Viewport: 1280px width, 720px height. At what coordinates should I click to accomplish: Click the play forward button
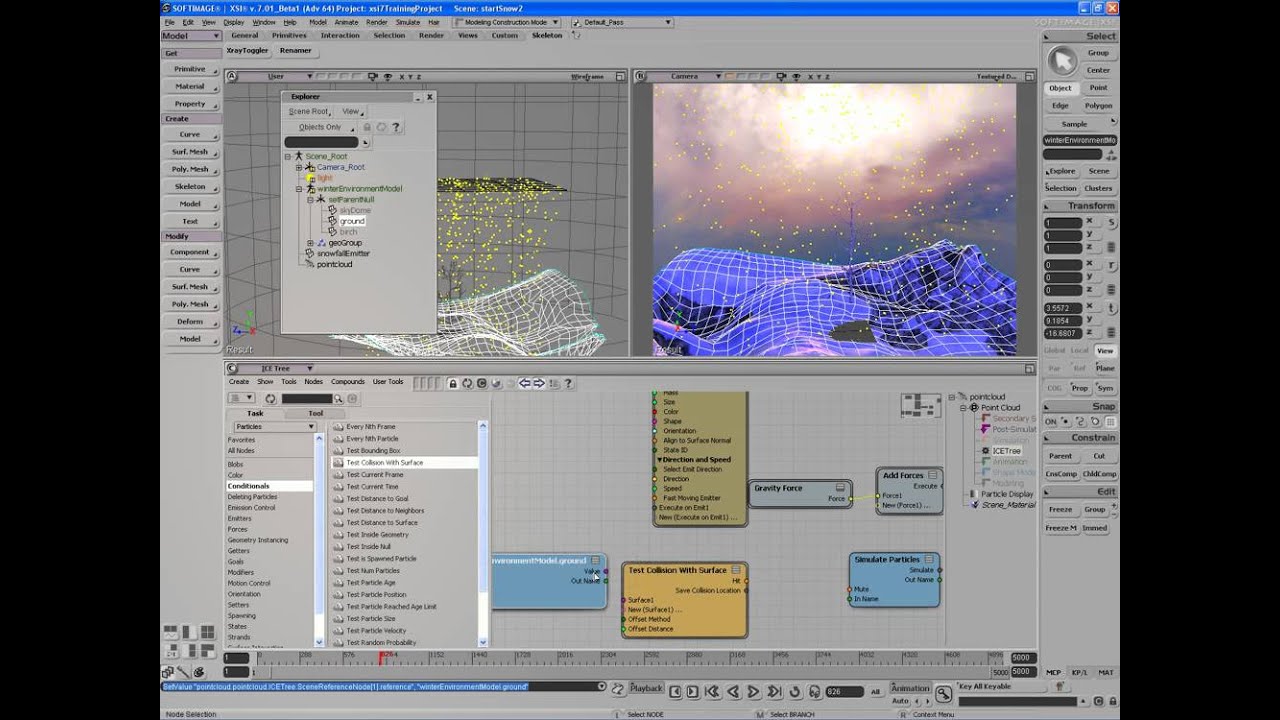[x=754, y=691]
